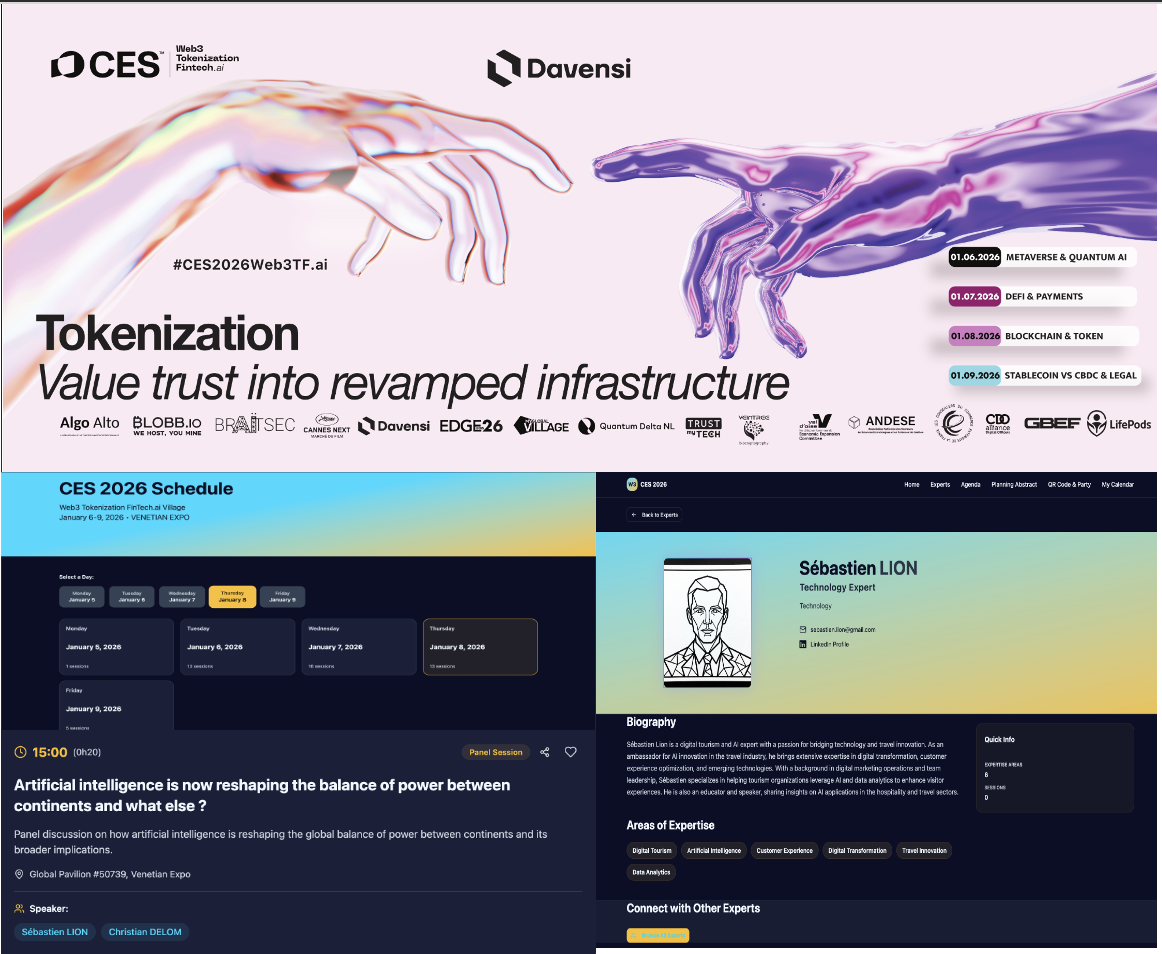
Task: Click the Digital Transformation expertise tag
Action: [x=857, y=850]
